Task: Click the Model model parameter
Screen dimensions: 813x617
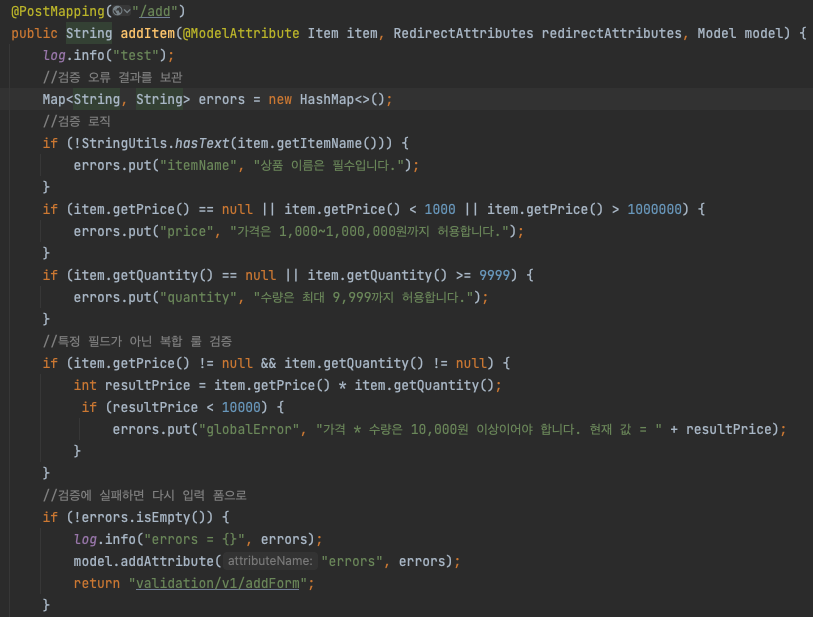Action: click(740, 33)
